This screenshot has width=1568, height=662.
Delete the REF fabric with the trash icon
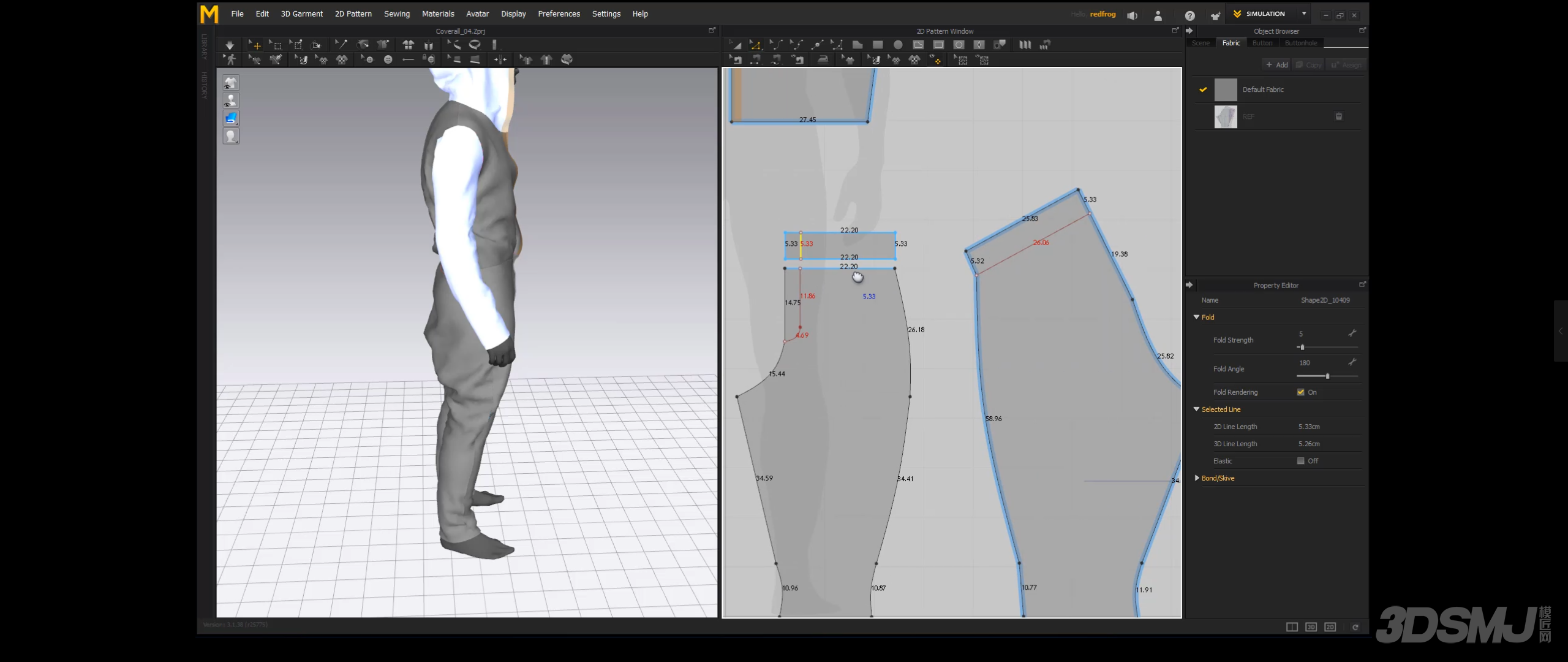[1339, 116]
